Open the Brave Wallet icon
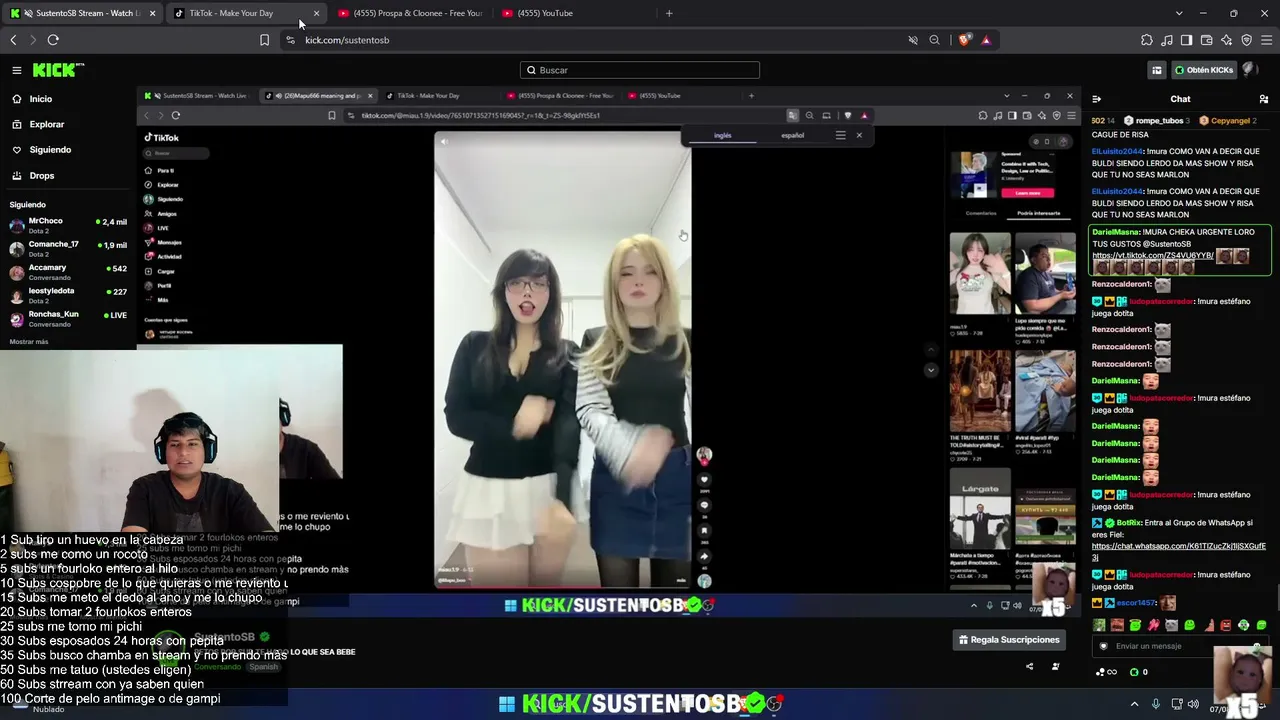This screenshot has height=720, width=1280. [1207, 40]
